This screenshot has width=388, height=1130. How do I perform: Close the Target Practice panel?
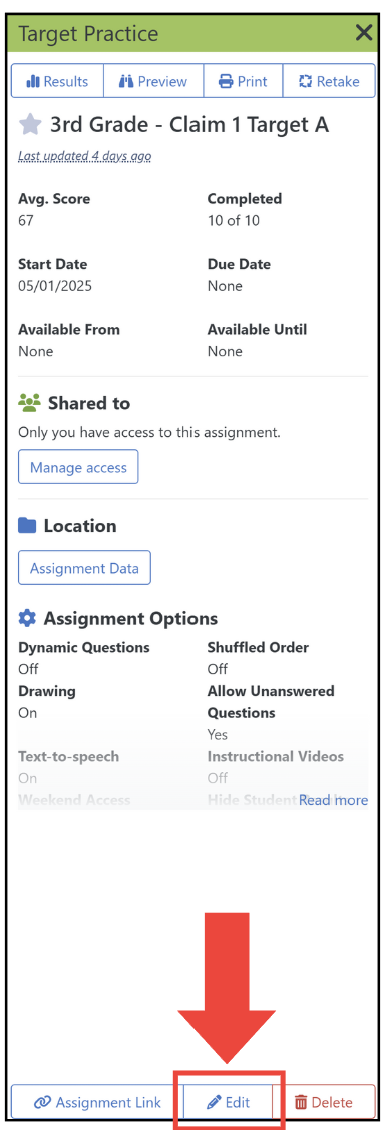pos(364,32)
